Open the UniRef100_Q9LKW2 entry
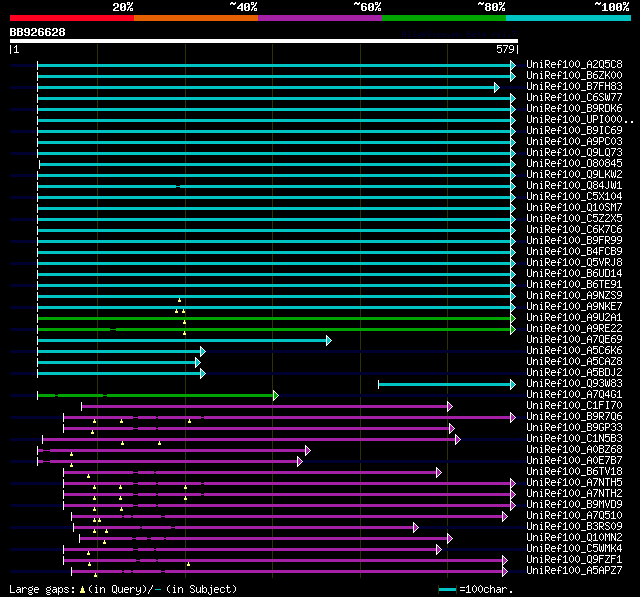Viewport: 640px width, 597px height. 574,175
